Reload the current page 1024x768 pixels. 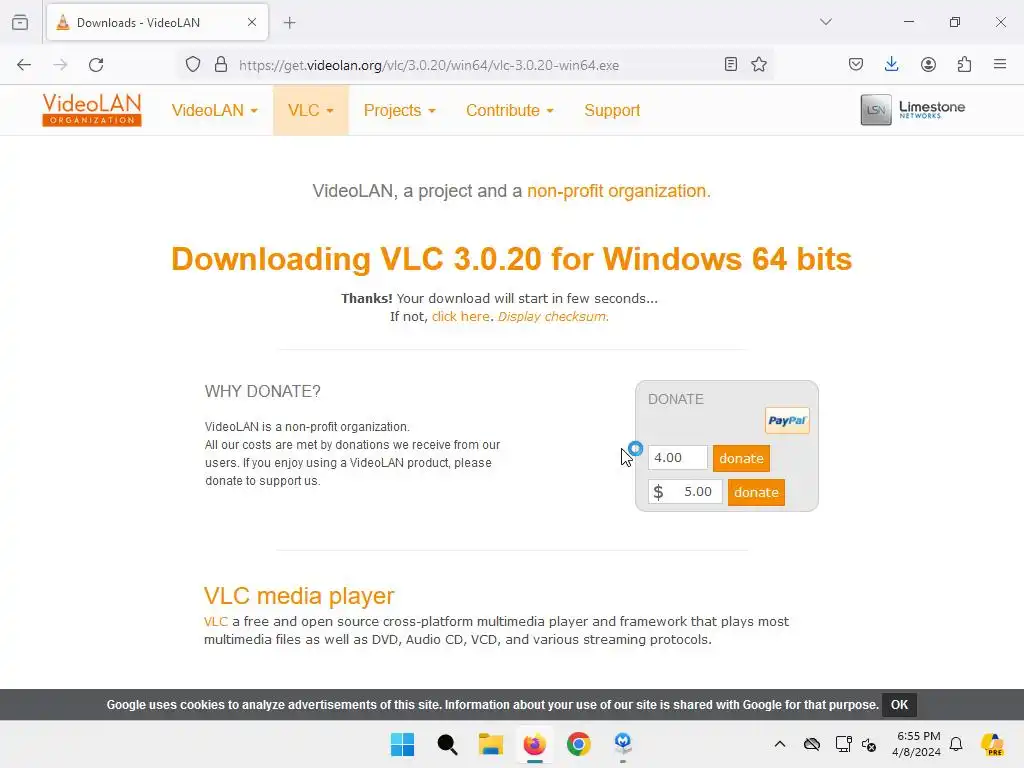point(96,65)
